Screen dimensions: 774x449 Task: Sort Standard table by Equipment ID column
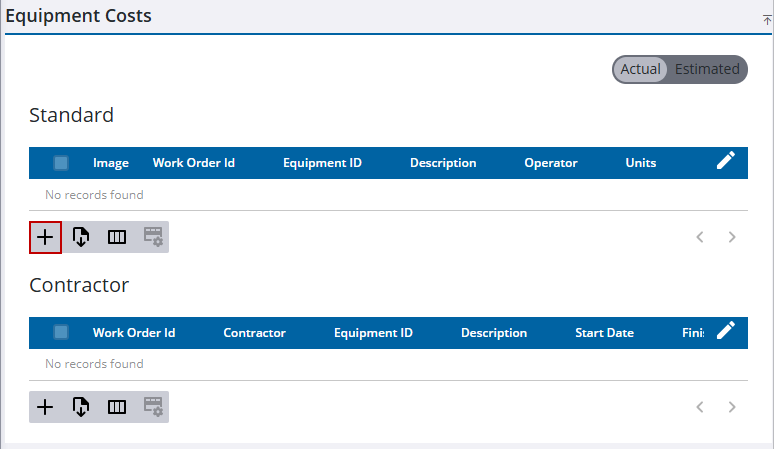click(x=322, y=163)
